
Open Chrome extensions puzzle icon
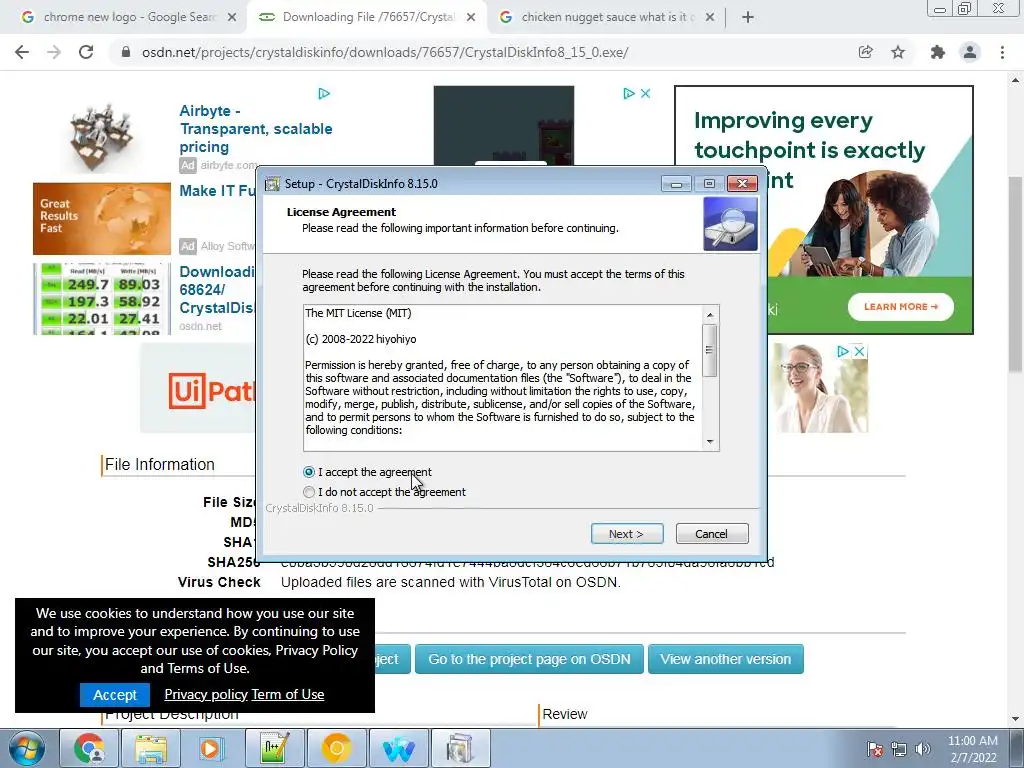(x=938, y=52)
